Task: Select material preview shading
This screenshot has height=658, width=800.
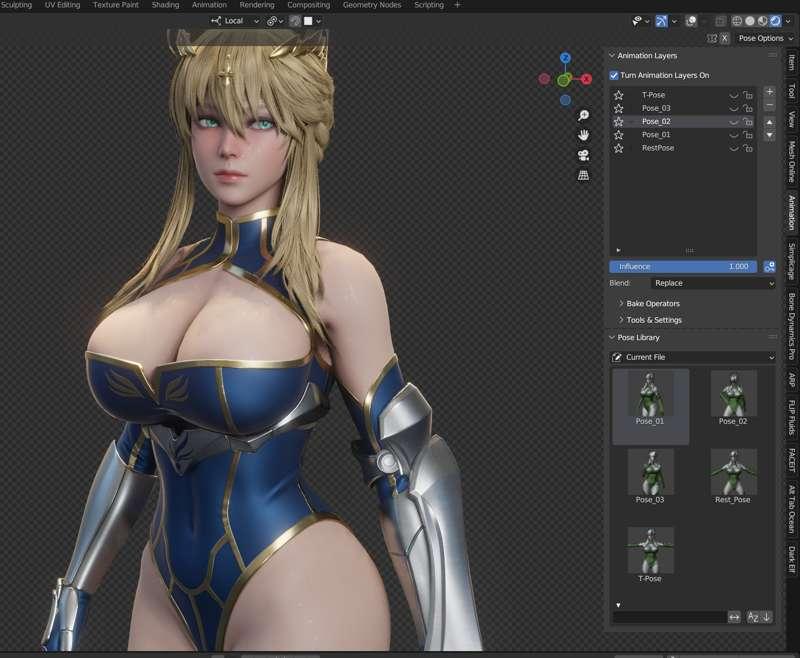Action: [x=762, y=21]
